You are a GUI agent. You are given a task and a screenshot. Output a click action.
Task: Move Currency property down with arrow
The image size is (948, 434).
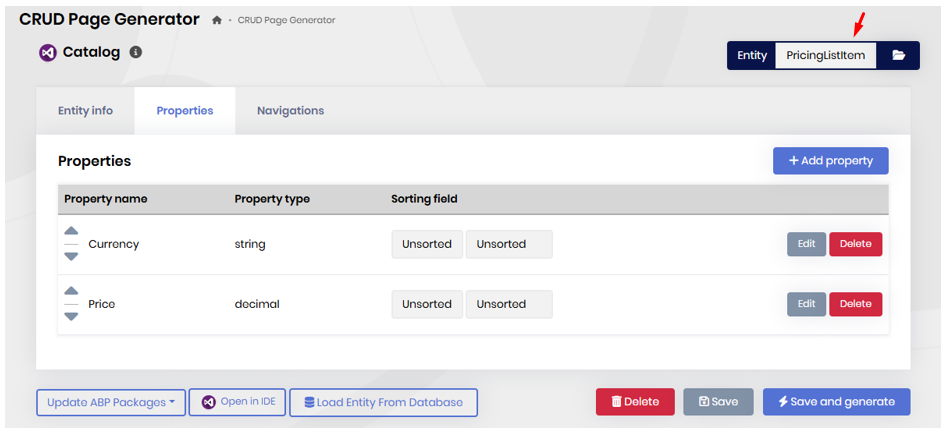tap(71, 256)
